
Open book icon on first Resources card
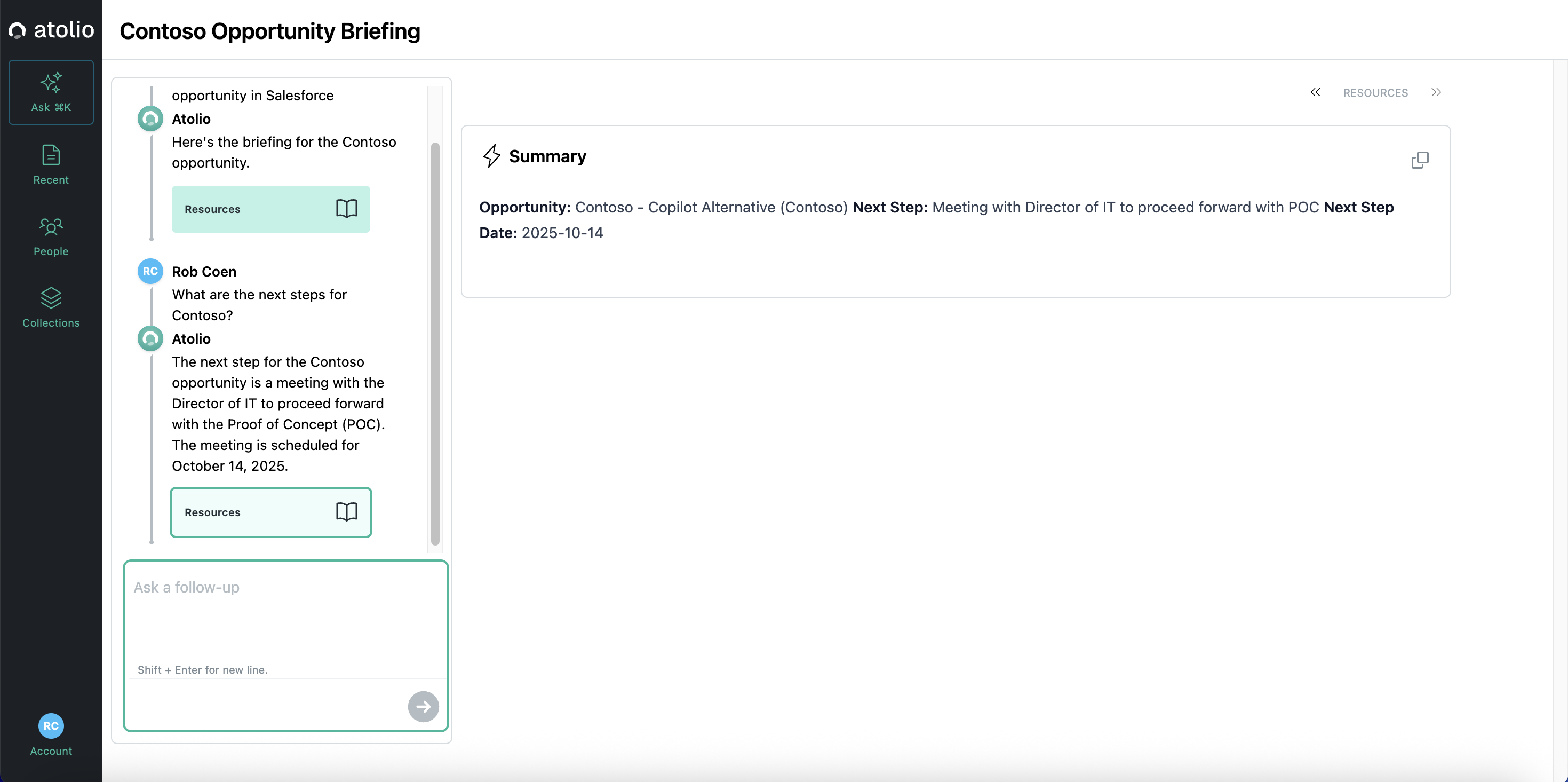(346, 209)
